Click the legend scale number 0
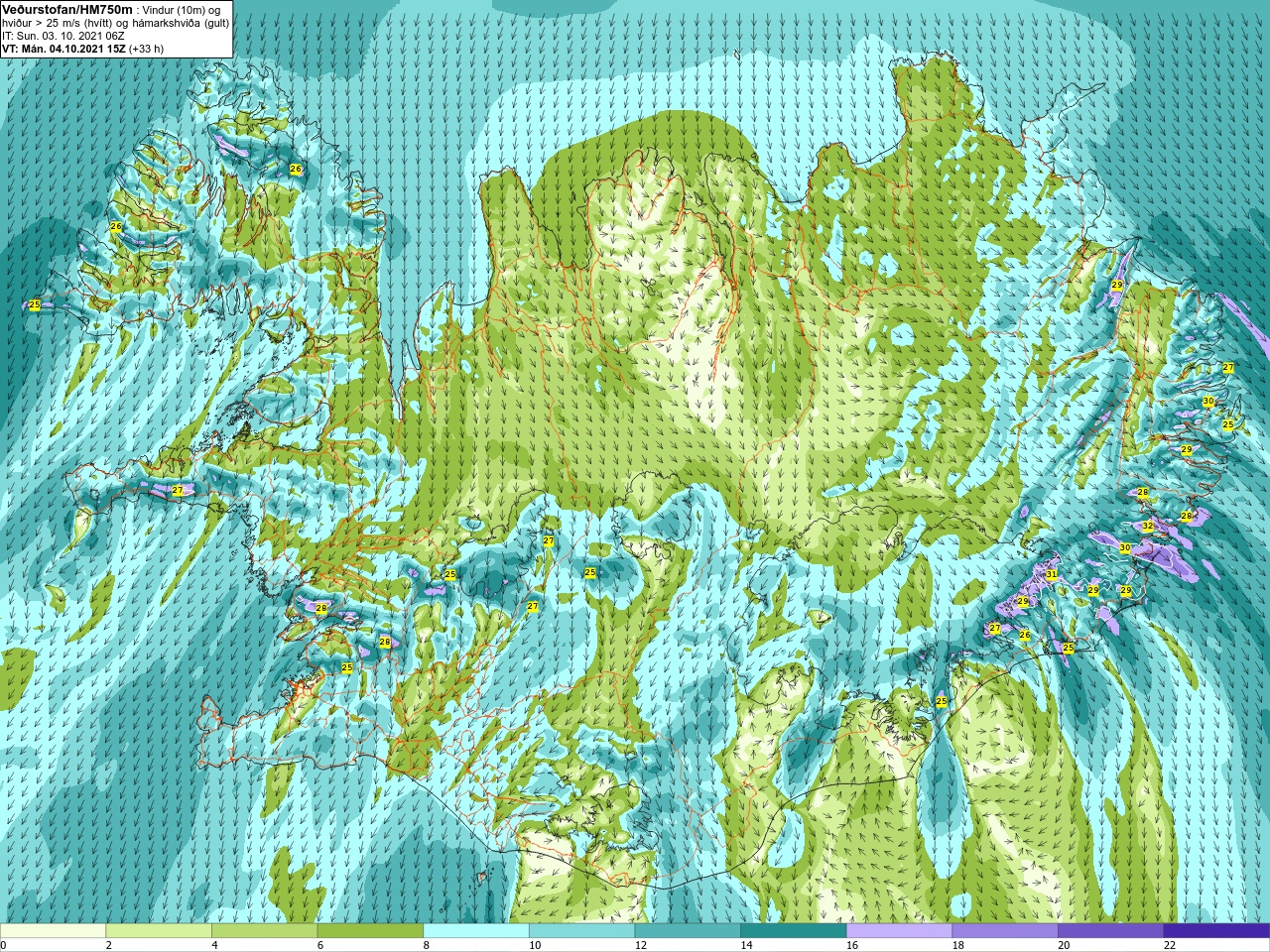 [x=3, y=945]
